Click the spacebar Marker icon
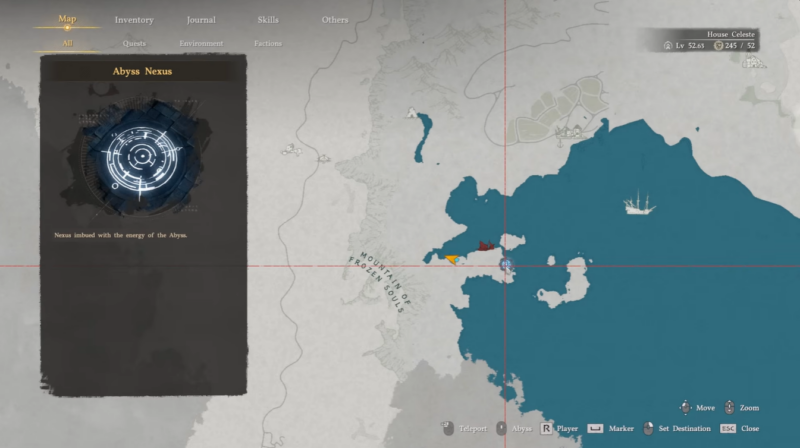This screenshot has width=800, height=448. point(595,428)
